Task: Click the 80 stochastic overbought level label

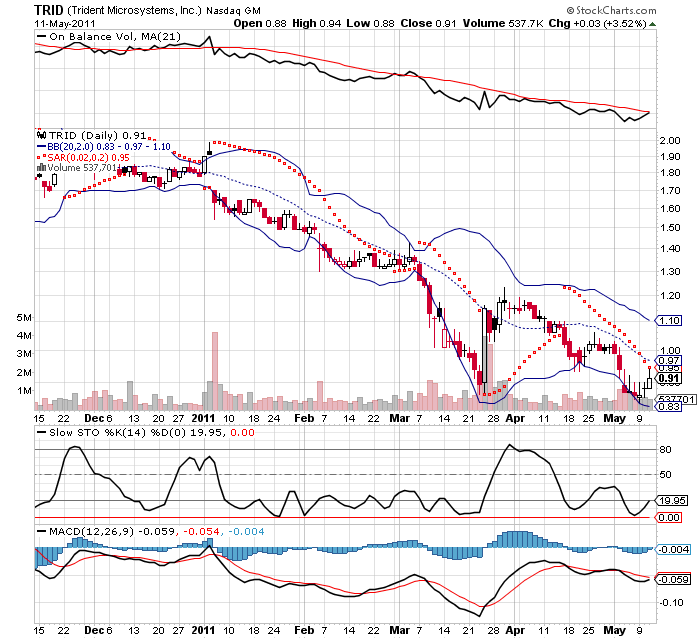Action: coord(665,450)
